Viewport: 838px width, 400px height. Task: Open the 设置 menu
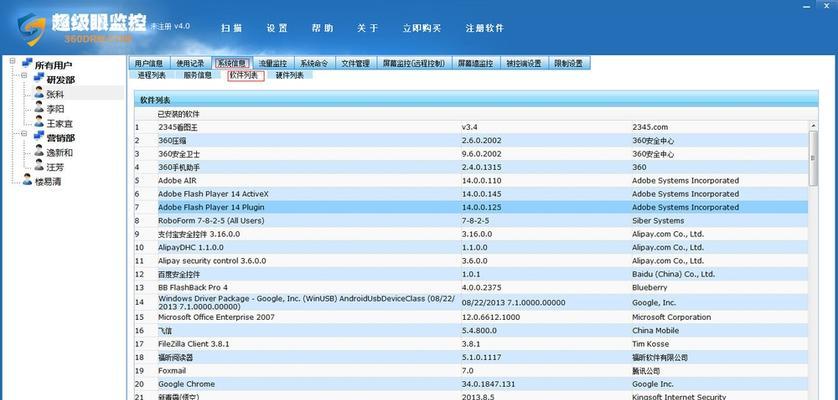(277, 28)
